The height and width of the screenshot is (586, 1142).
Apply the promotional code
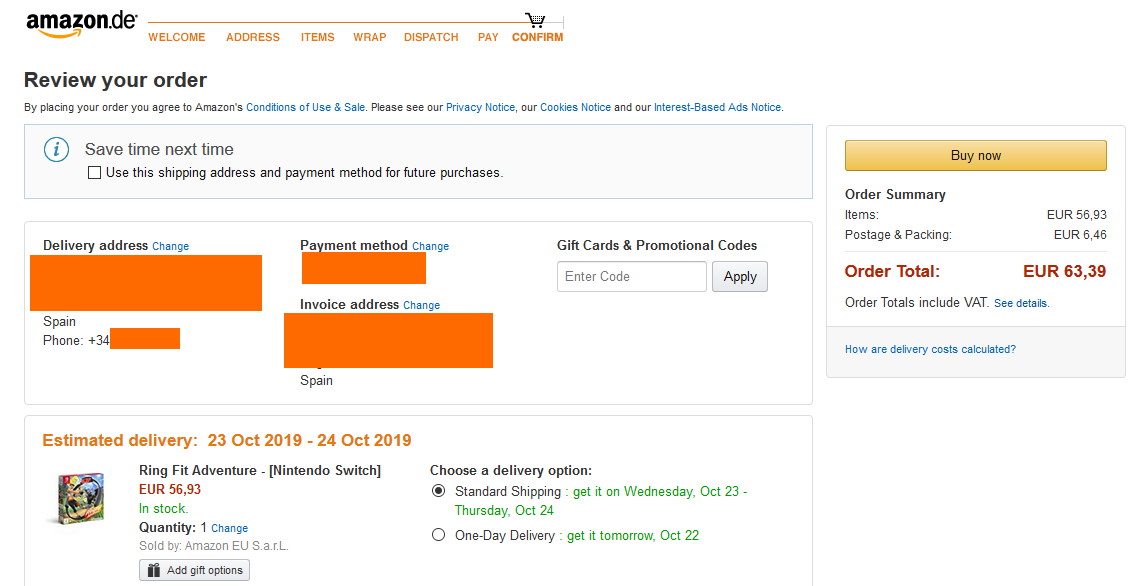(740, 277)
